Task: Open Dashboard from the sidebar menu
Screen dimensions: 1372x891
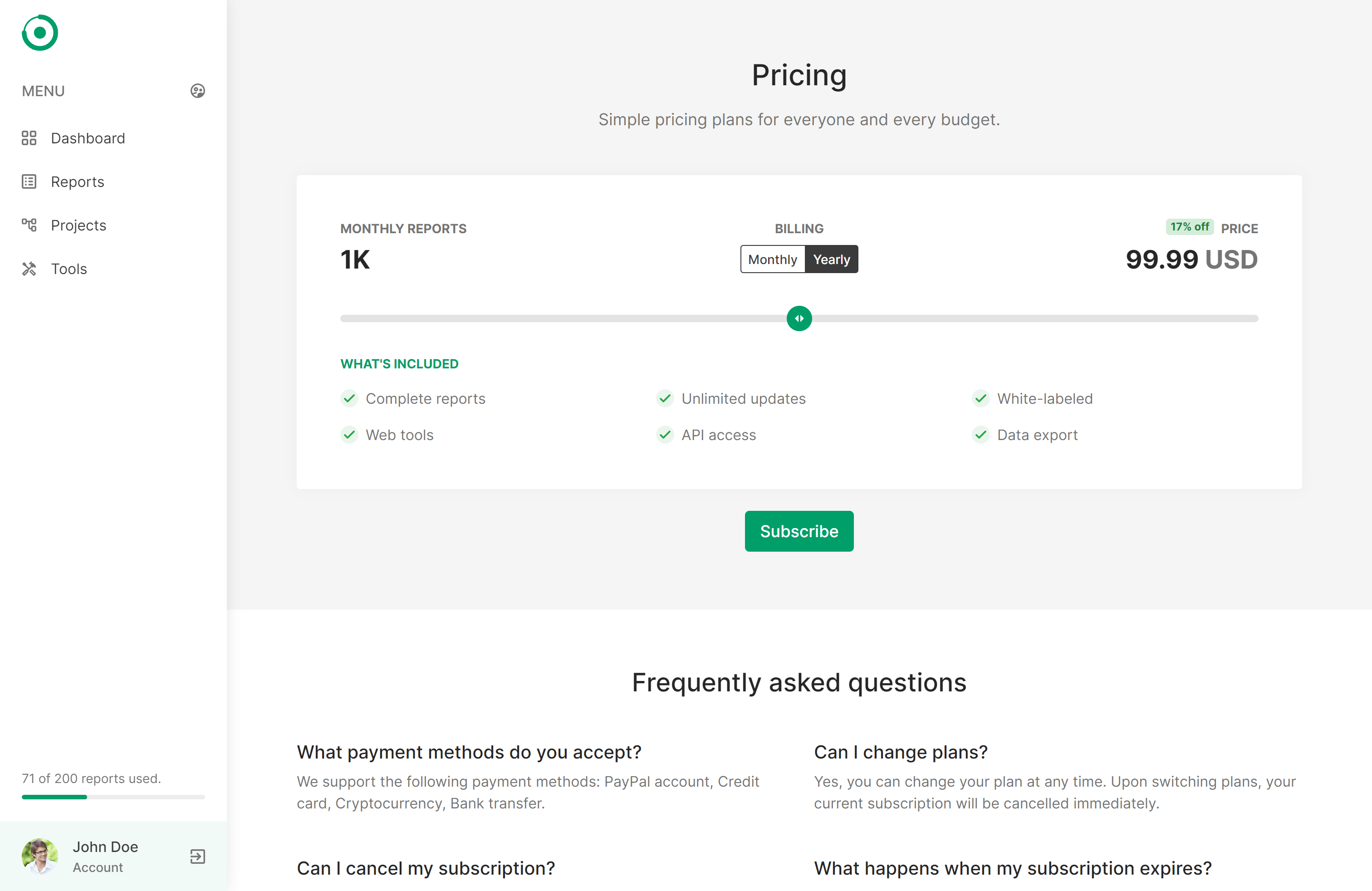Action: (88, 138)
